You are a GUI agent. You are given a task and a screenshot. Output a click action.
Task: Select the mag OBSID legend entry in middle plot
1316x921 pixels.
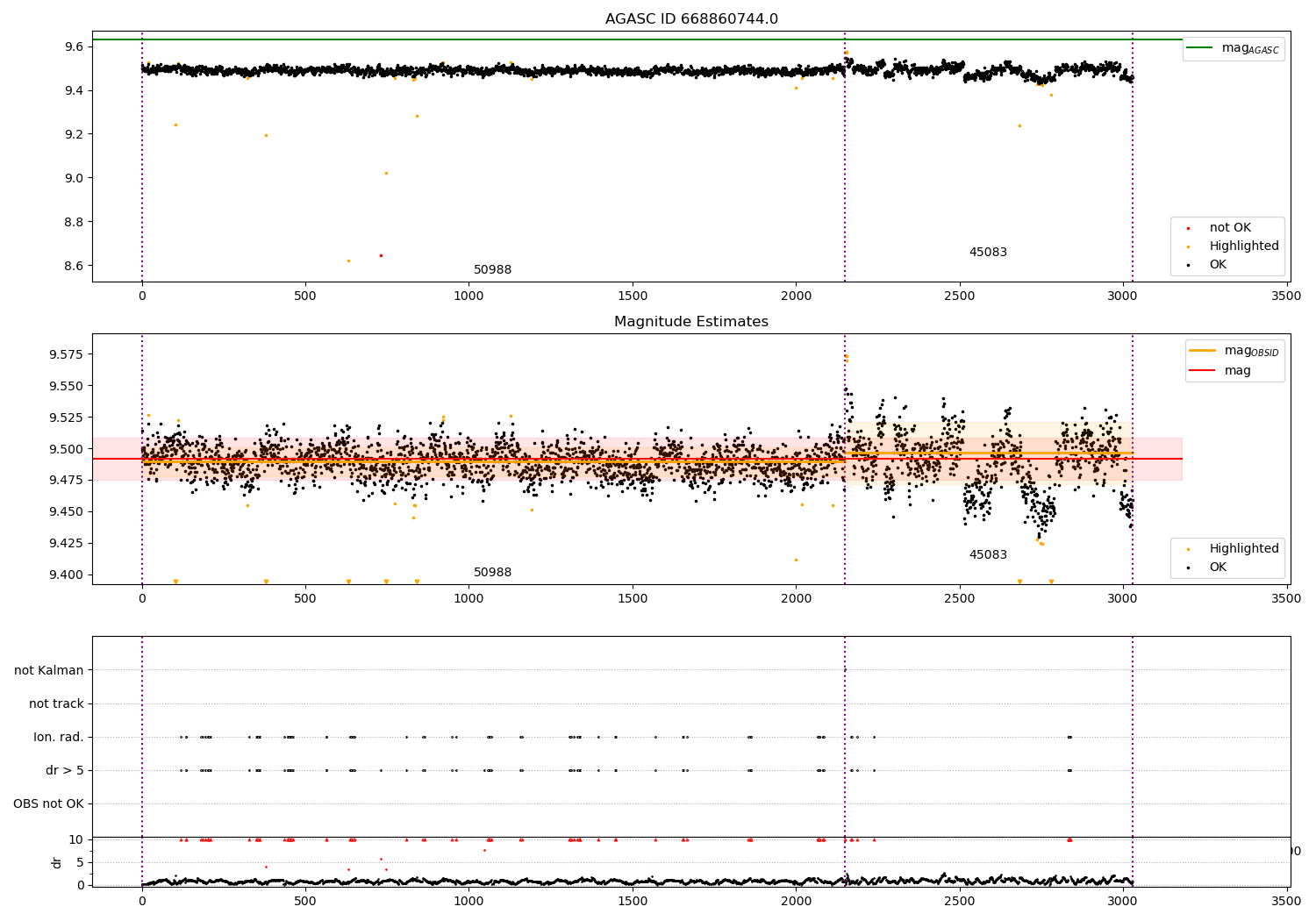[x=1234, y=351]
